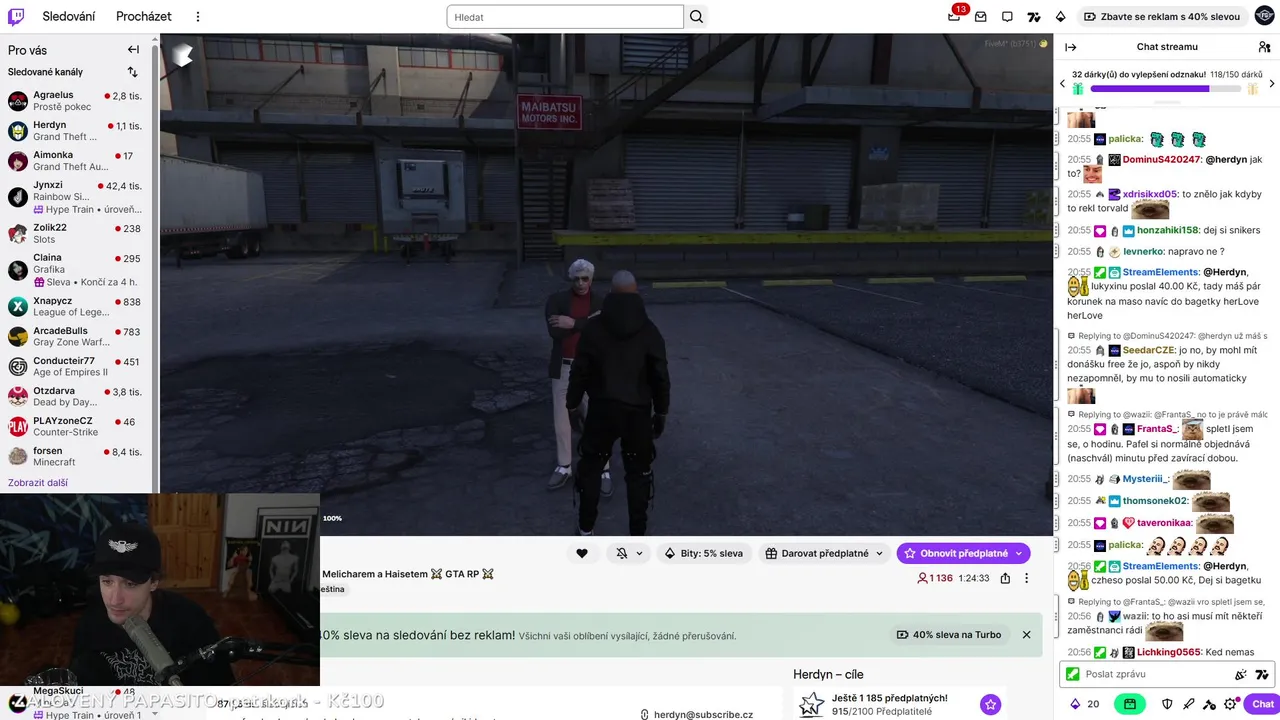Open the Twitch home logo
Image resolution: width=1280 pixels, height=720 pixels.
pos(17,16)
